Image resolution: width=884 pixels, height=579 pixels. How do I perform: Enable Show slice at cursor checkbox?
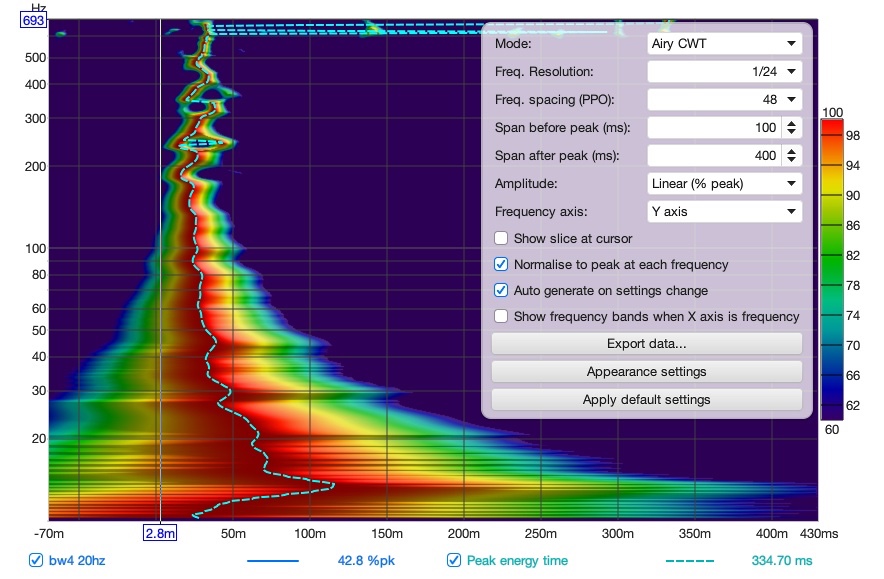501,238
